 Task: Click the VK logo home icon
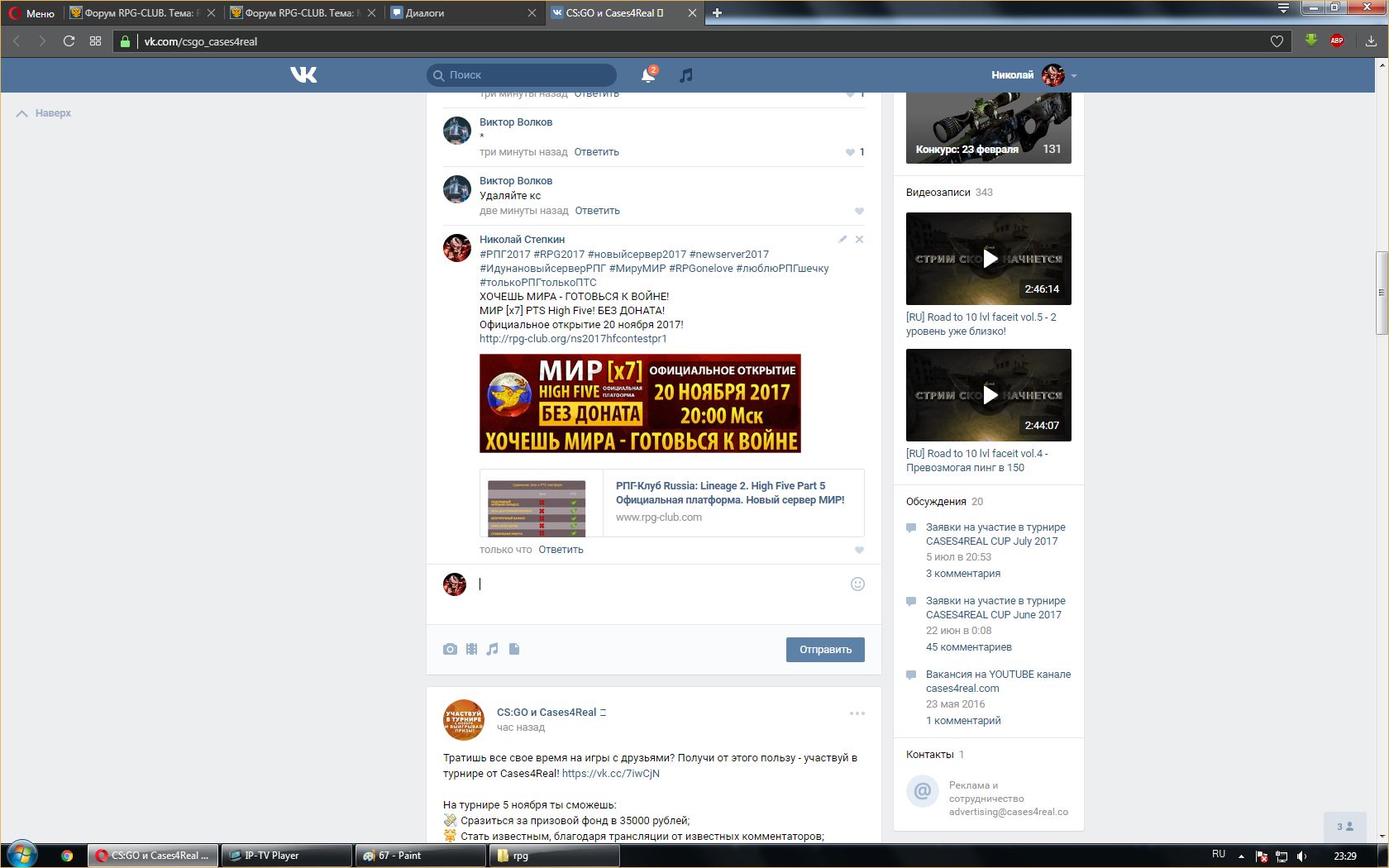[303, 75]
